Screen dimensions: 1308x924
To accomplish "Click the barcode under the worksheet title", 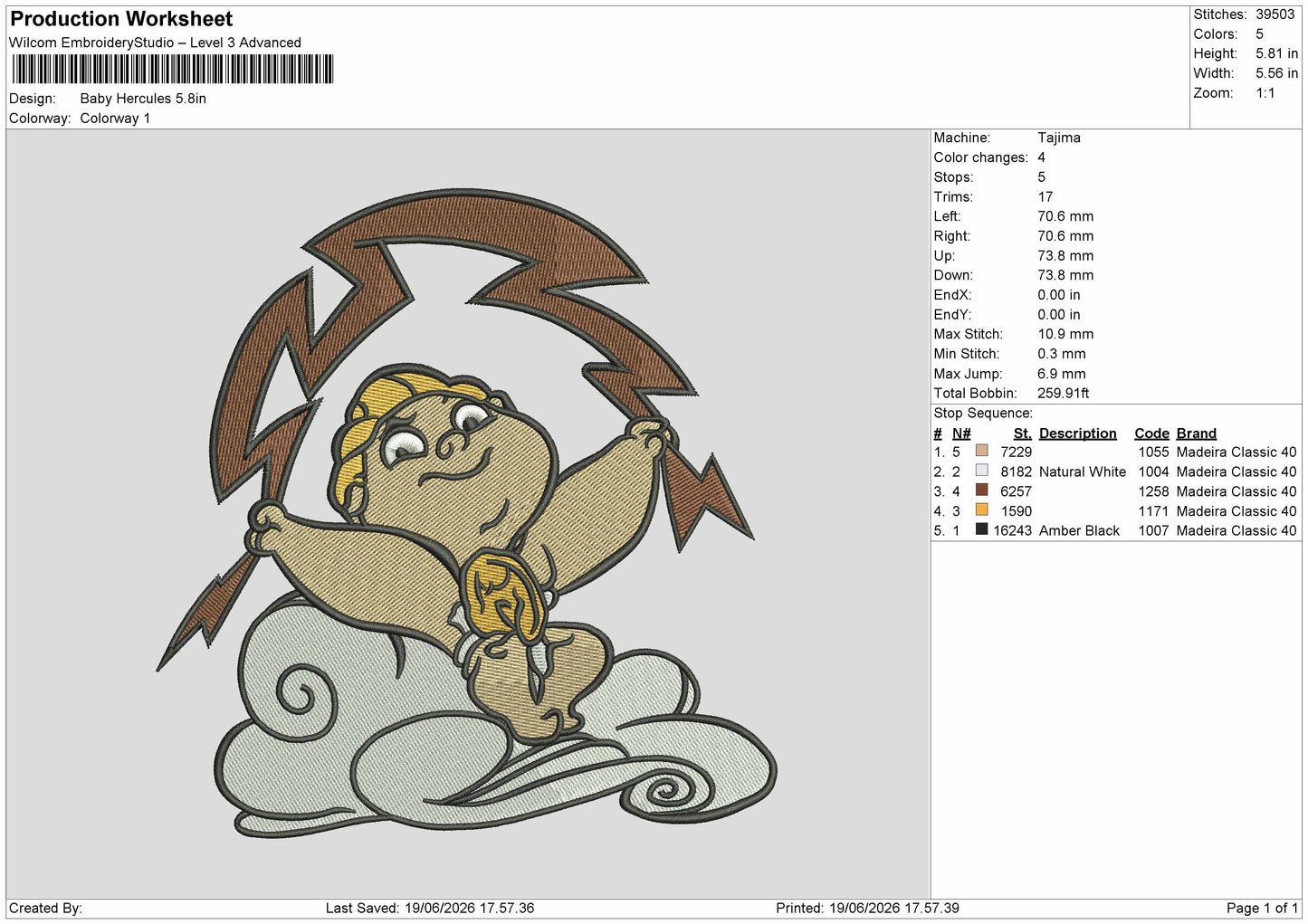I will (173, 69).
